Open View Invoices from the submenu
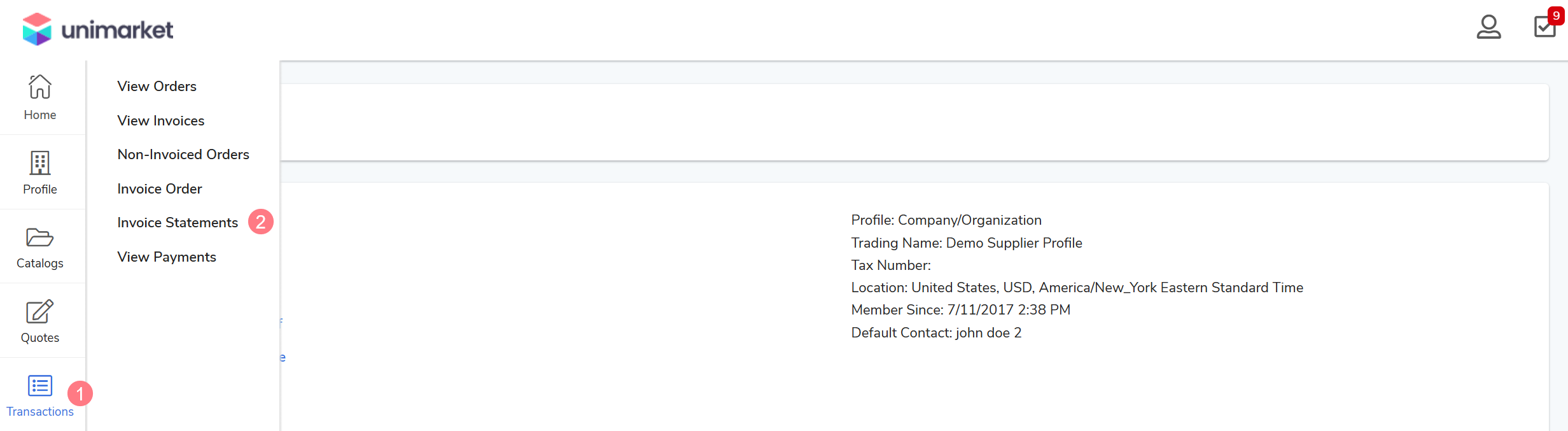 tap(160, 120)
